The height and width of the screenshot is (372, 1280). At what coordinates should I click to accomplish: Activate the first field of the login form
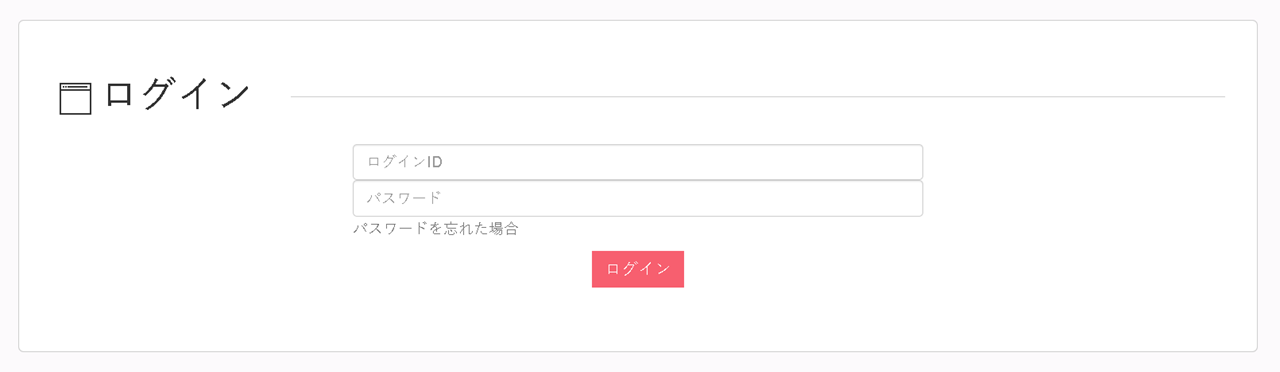[638, 162]
